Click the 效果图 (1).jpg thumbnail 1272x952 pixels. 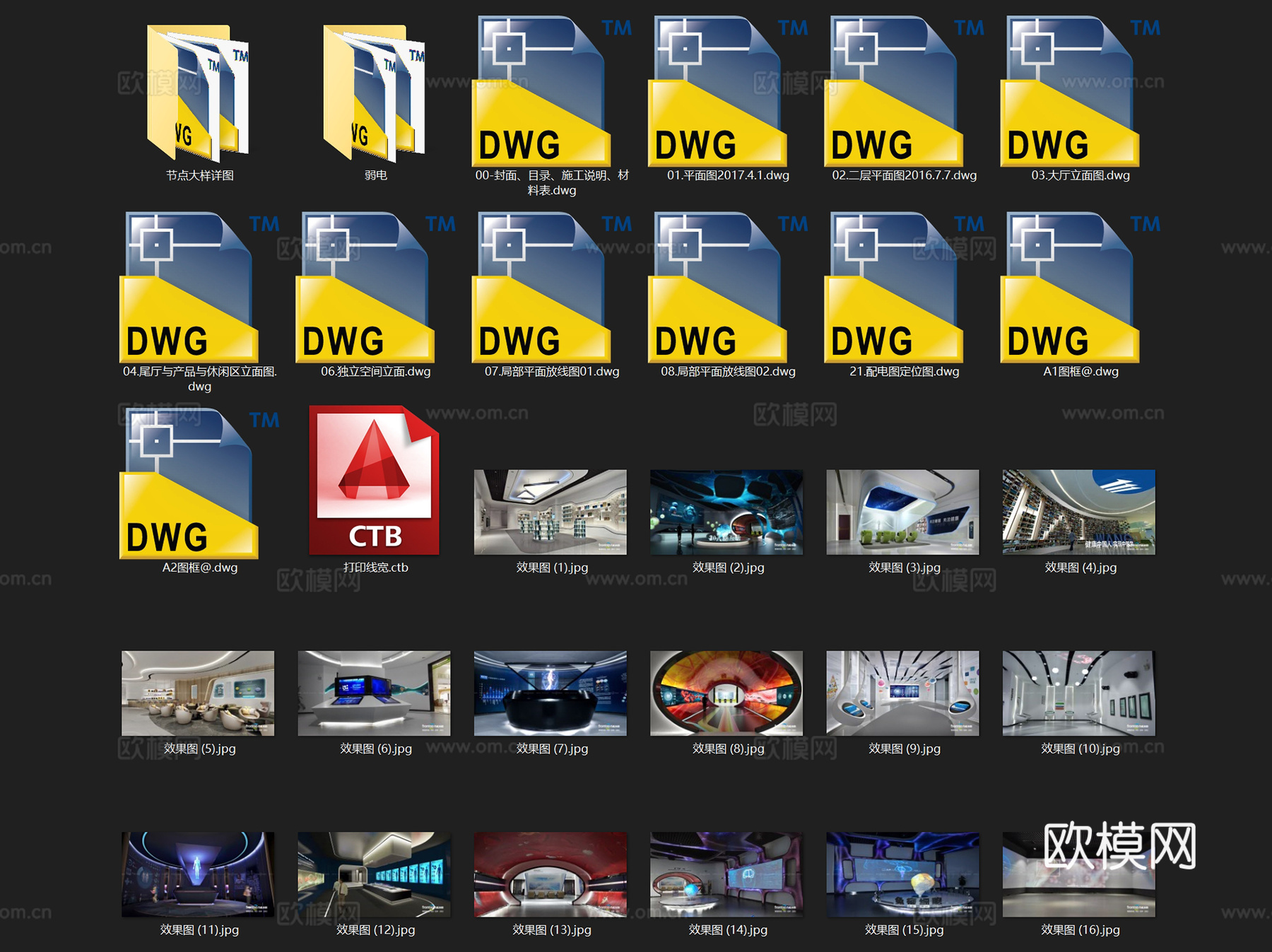click(x=550, y=512)
